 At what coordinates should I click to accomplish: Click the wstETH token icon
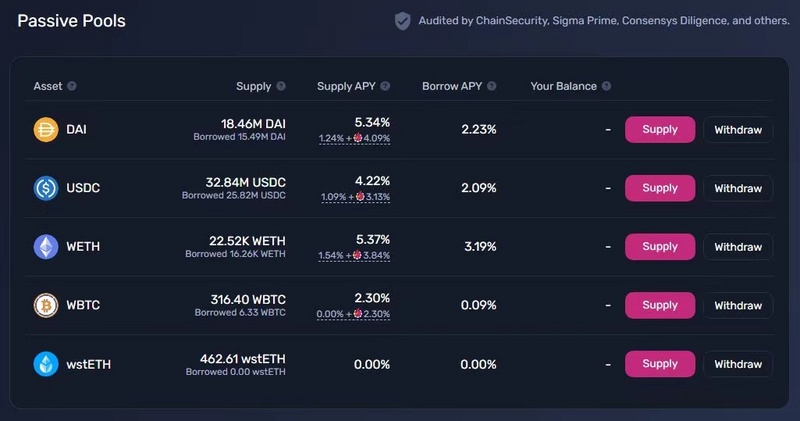click(46, 364)
